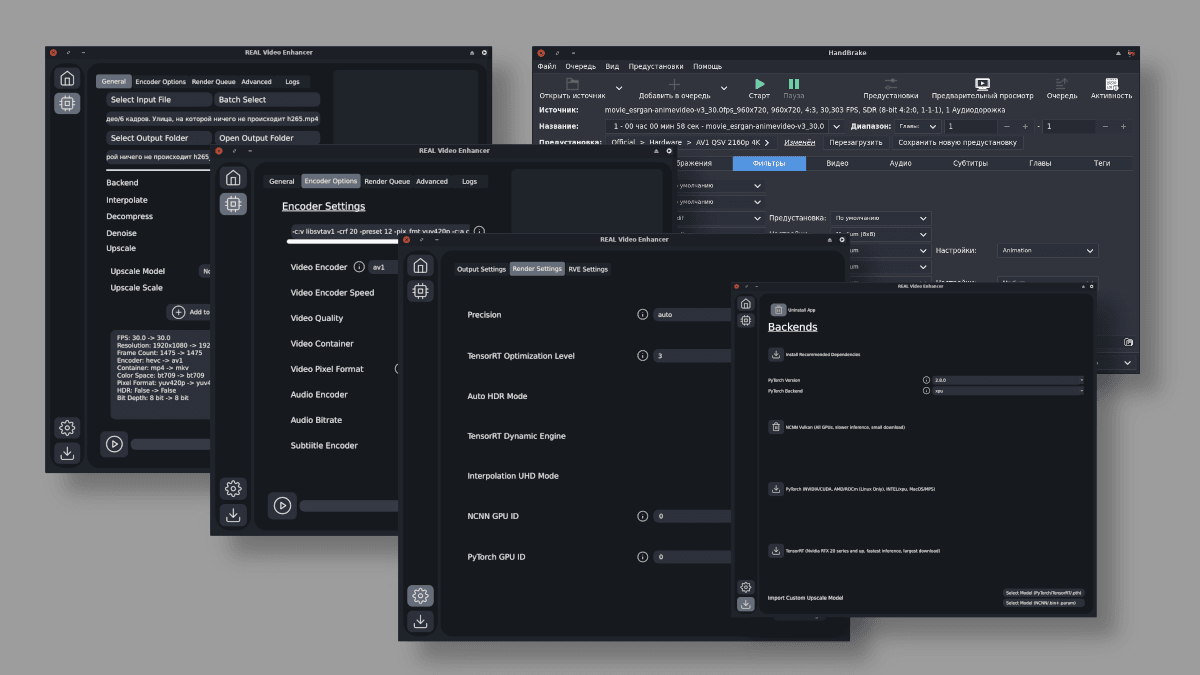Viewport: 1200px width, 675px height.
Task: Click the progress bar in the Encoder Settings window
Action: tap(349, 506)
